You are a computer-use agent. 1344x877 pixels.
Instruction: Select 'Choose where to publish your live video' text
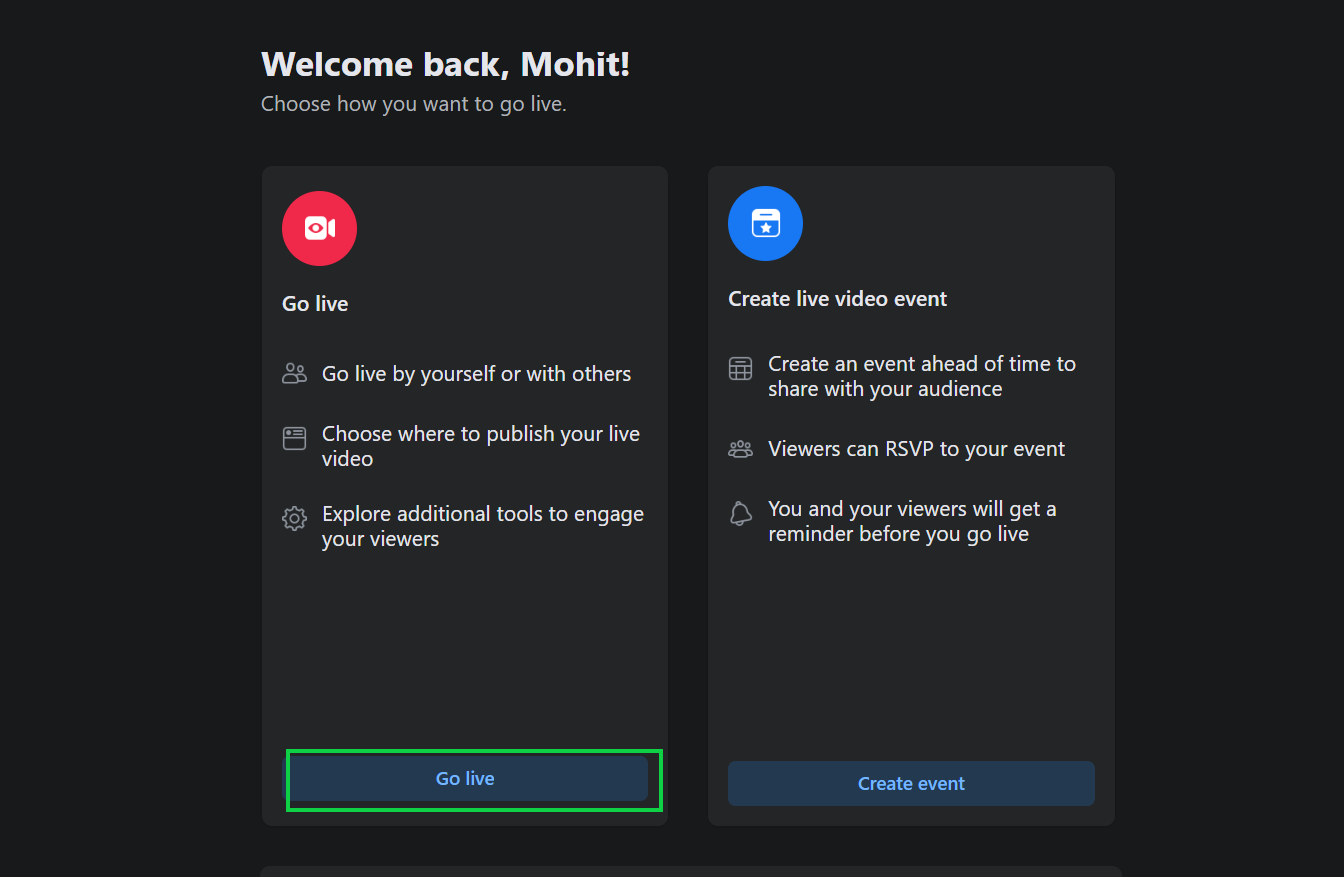tap(481, 446)
